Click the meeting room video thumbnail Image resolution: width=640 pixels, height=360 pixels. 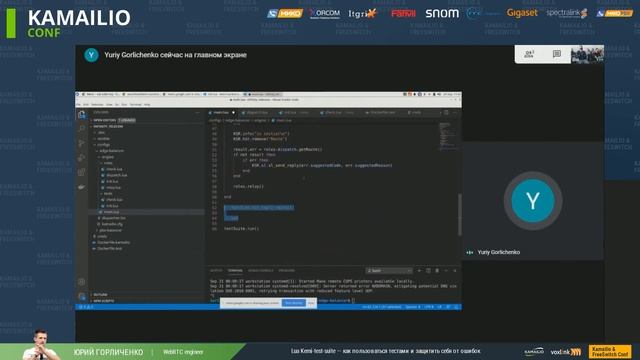[587, 54]
